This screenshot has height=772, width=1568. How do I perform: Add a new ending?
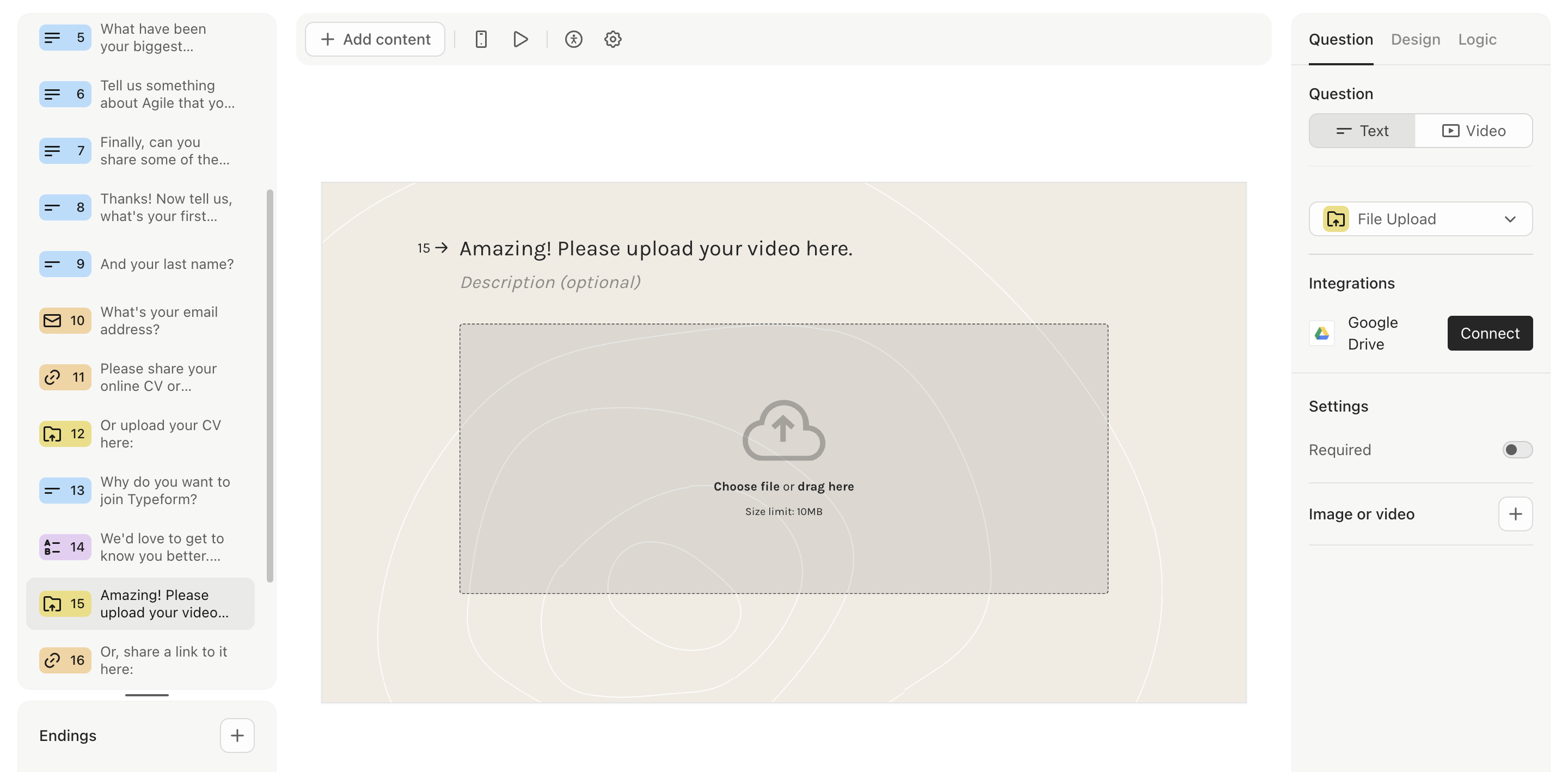pos(237,736)
